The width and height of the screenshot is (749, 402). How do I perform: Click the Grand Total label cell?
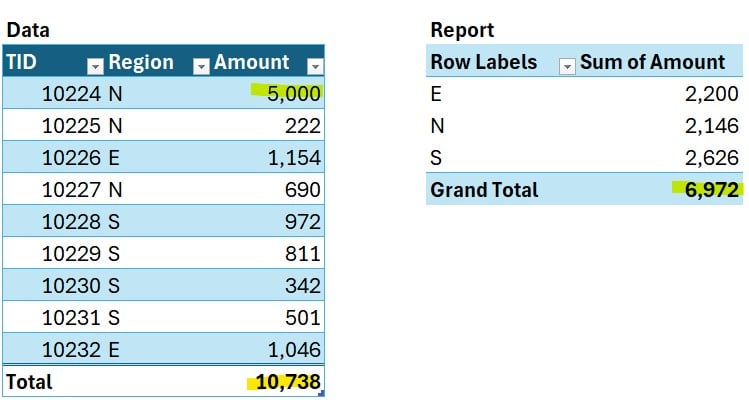point(484,190)
